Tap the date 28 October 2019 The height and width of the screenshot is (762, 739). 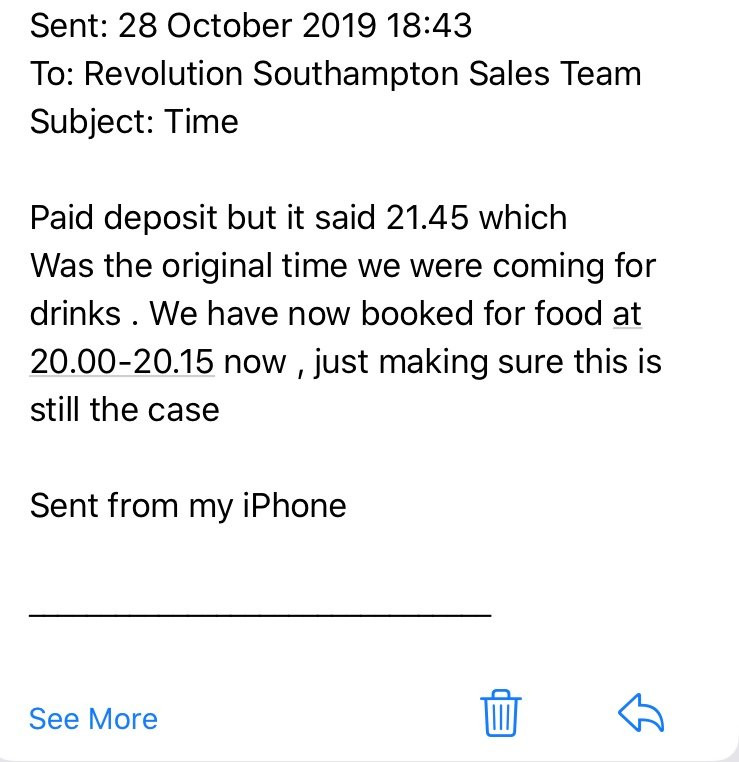click(x=247, y=25)
